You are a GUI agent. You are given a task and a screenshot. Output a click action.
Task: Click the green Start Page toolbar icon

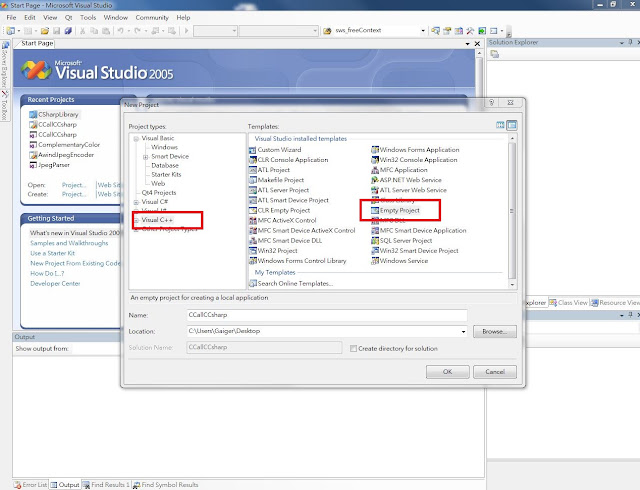click(482, 31)
